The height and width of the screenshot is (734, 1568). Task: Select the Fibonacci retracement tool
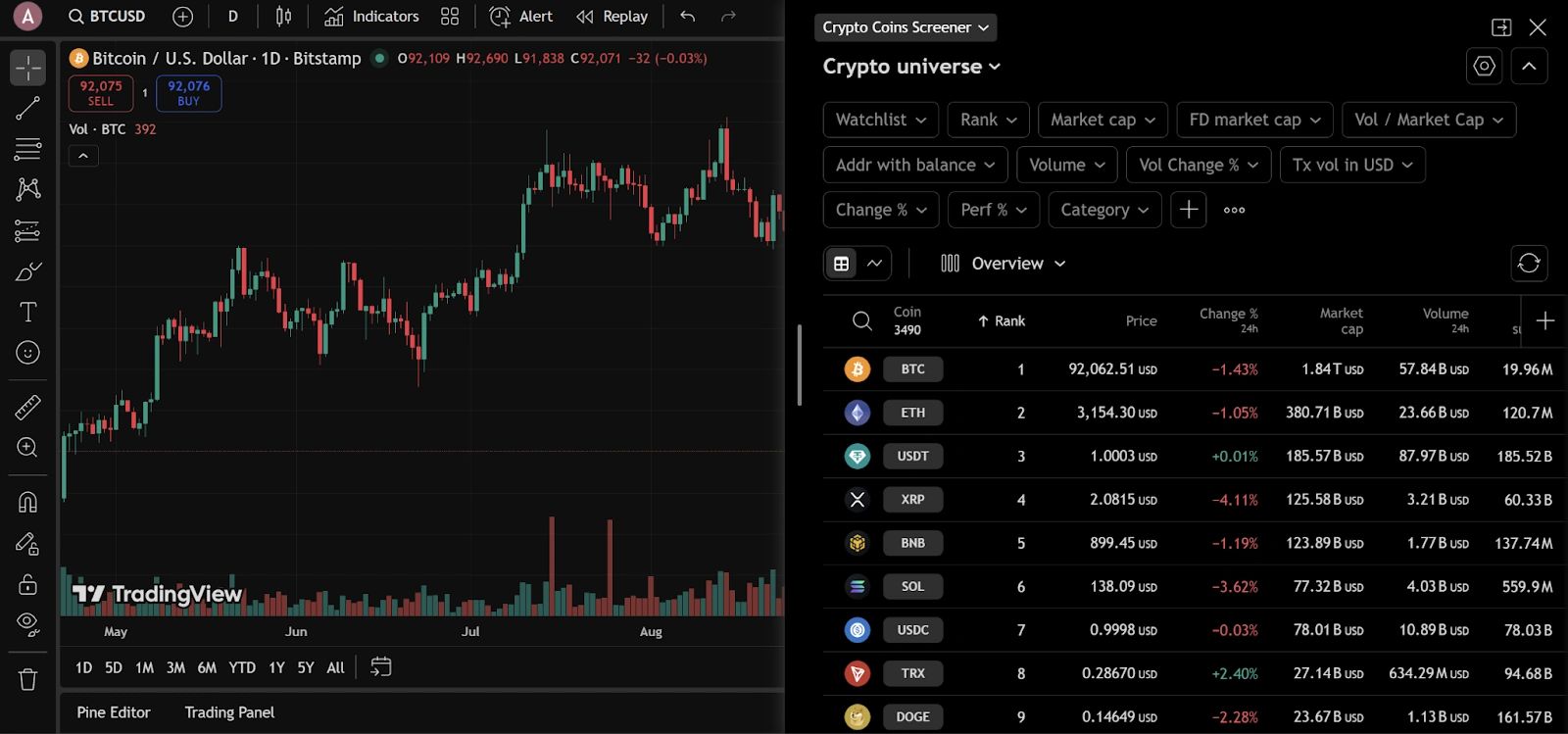coord(27,149)
